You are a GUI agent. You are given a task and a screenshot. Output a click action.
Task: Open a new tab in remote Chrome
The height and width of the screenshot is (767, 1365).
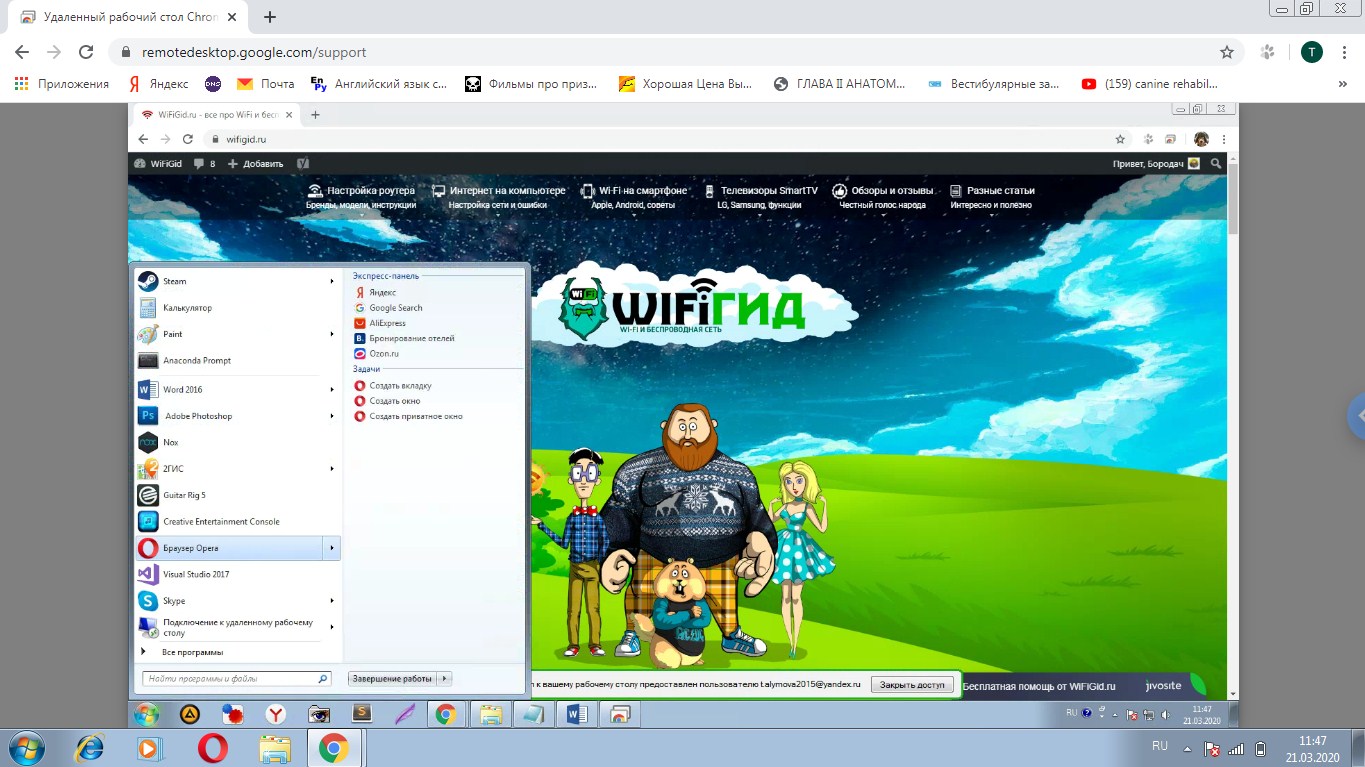pos(315,115)
